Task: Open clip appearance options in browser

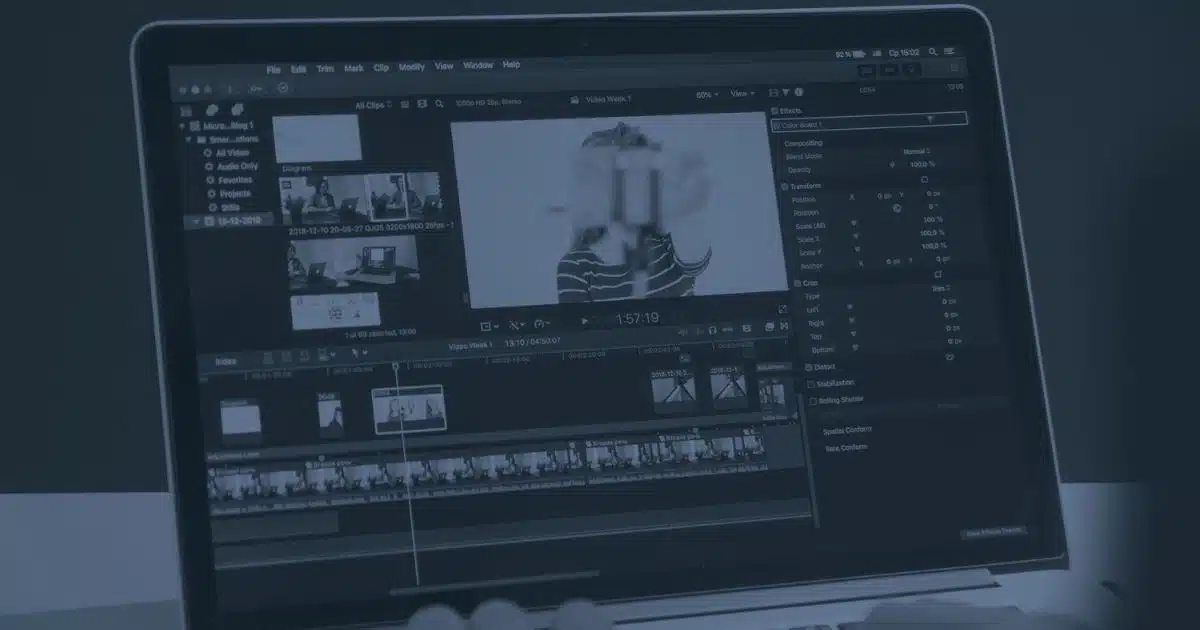Action: click(x=422, y=104)
